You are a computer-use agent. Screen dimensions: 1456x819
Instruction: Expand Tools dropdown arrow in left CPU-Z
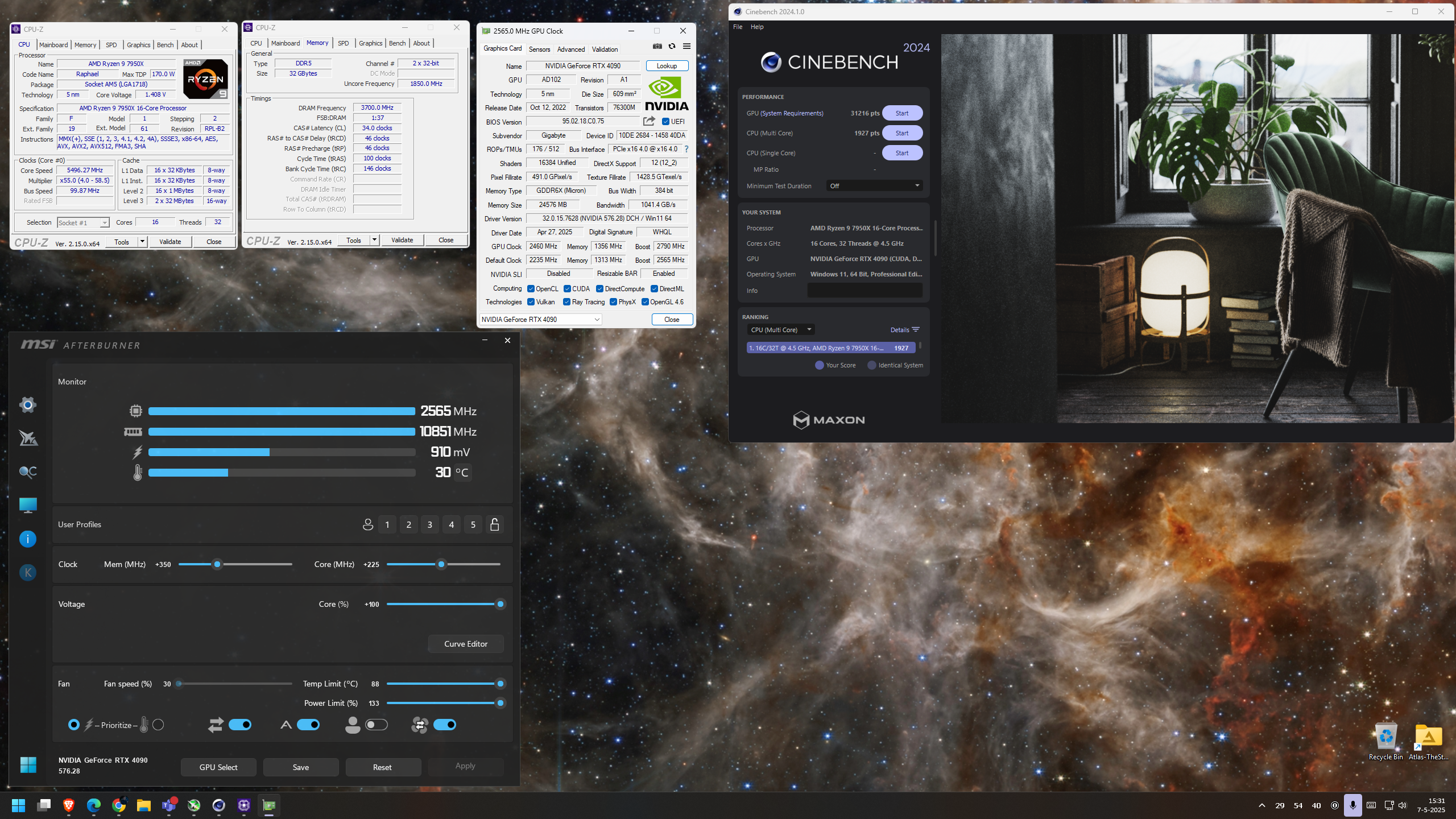(x=142, y=242)
